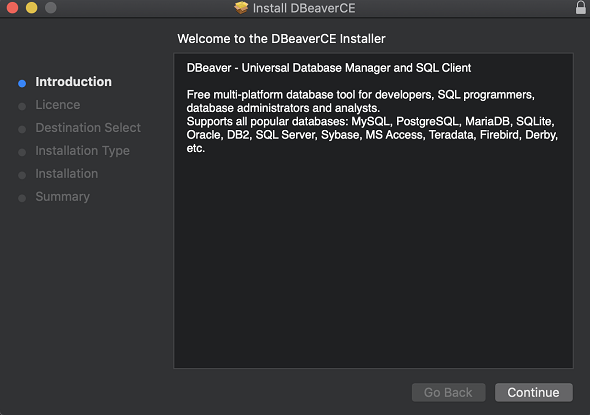Select the Licence step in sidebar
The width and height of the screenshot is (590, 415).
(x=58, y=105)
